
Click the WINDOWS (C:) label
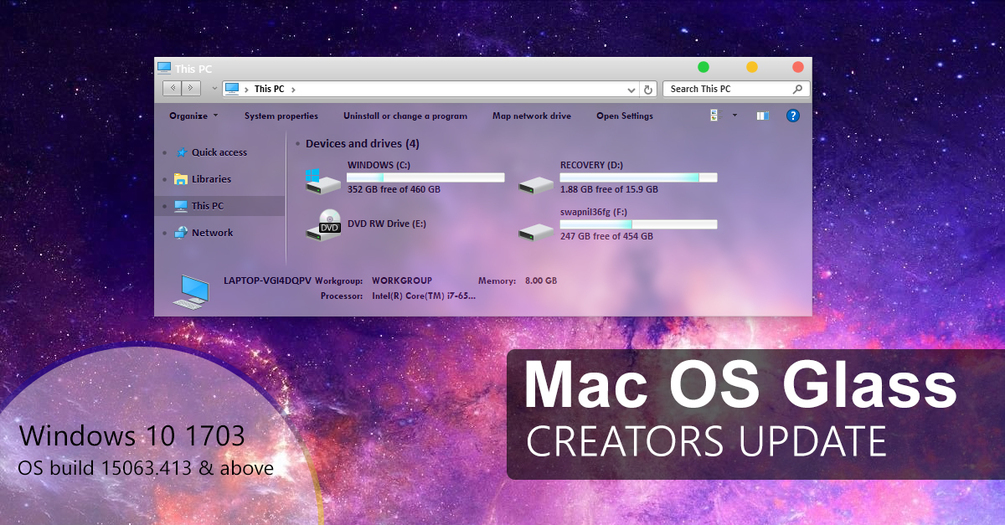coord(379,165)
